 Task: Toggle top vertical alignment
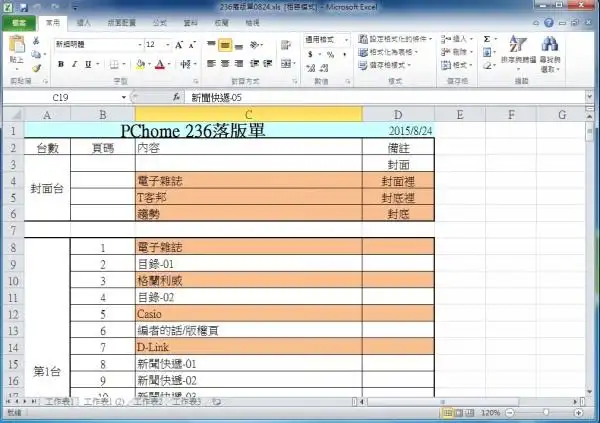211,45
